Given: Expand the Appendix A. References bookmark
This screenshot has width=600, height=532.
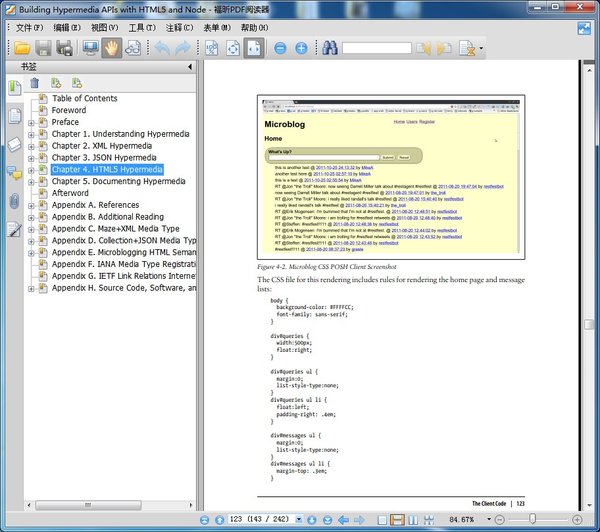Looking at the screenshot, I should tap(31, 204).
